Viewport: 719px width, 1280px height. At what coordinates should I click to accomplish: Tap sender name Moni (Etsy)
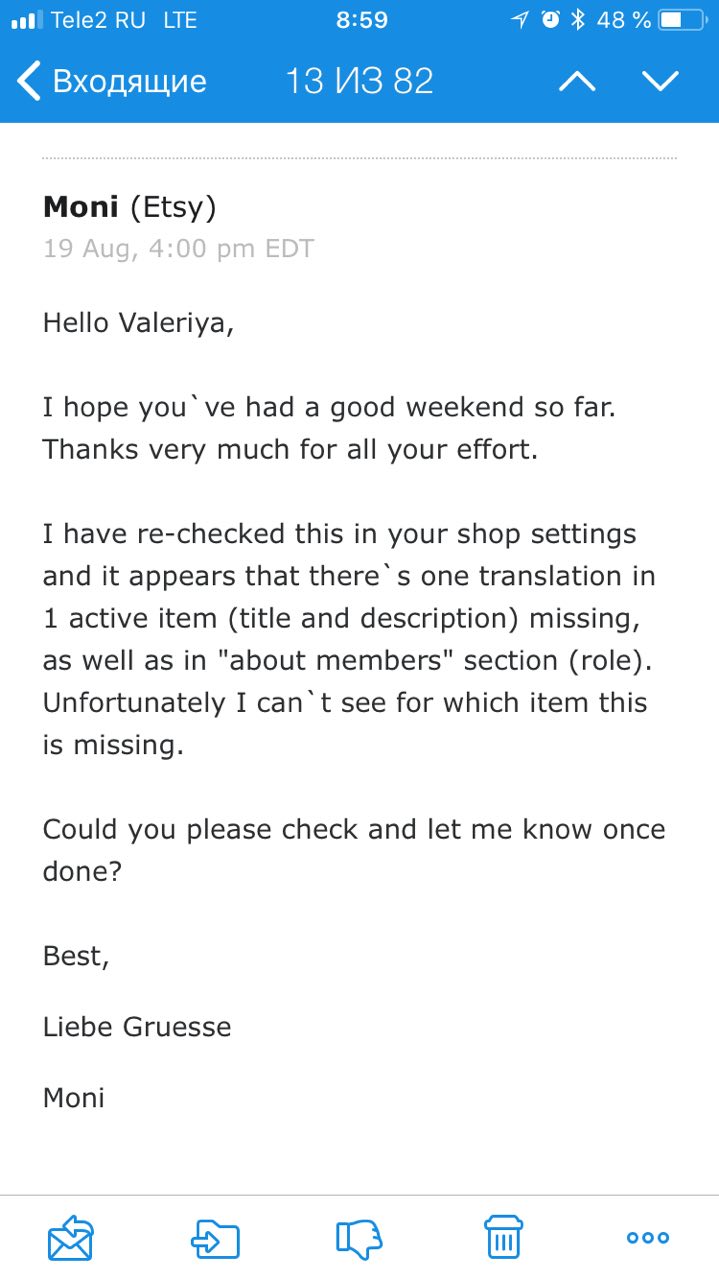(x=129, y=207)
